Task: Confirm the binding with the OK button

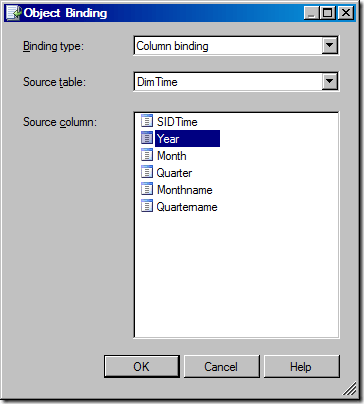Action: click(142, 366)
